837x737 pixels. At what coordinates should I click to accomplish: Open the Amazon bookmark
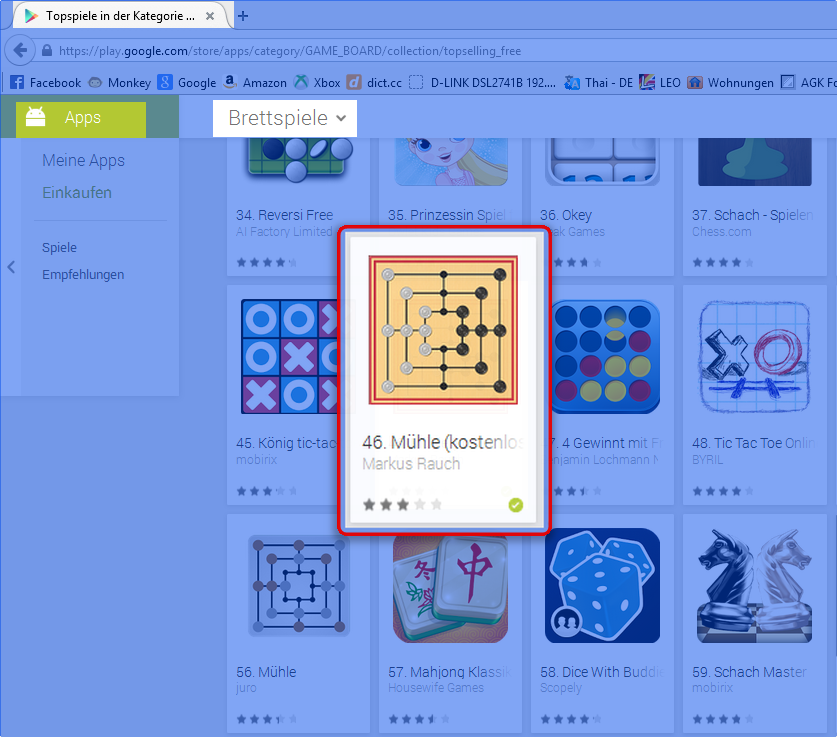(x=255, y=83)
